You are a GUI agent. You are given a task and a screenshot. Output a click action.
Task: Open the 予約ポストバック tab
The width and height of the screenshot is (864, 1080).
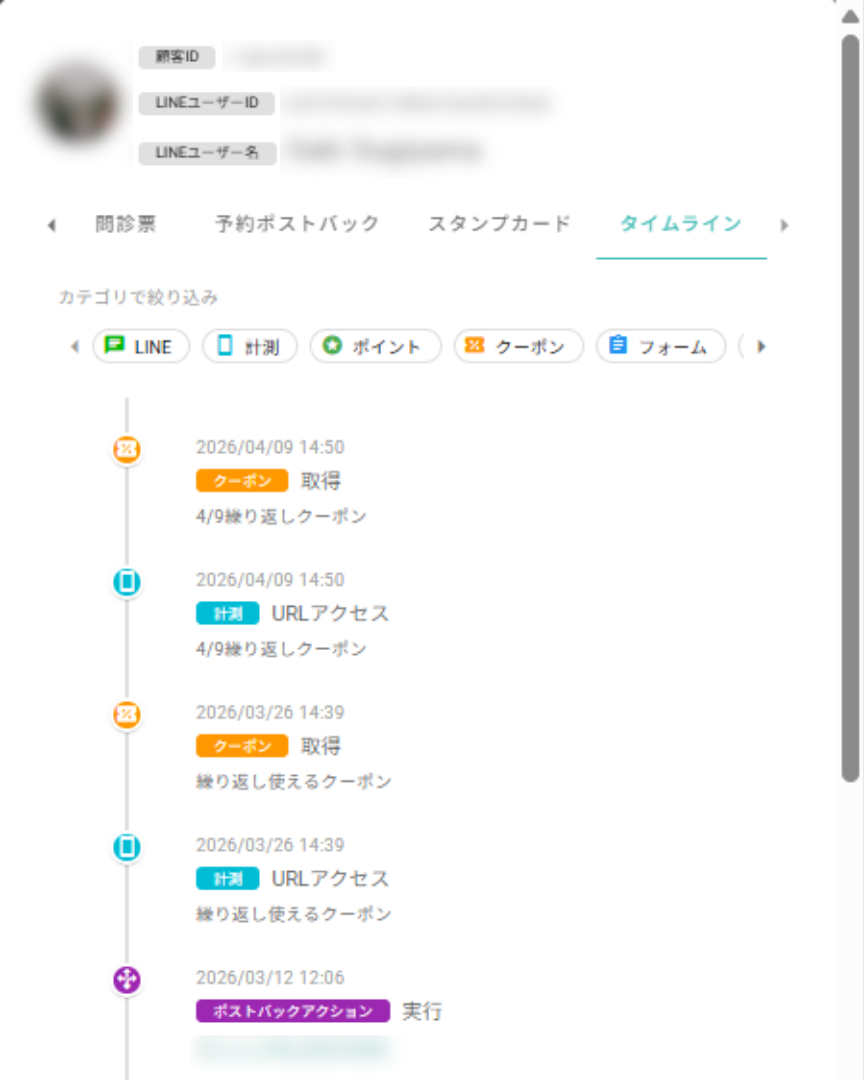tap(297, 224)
